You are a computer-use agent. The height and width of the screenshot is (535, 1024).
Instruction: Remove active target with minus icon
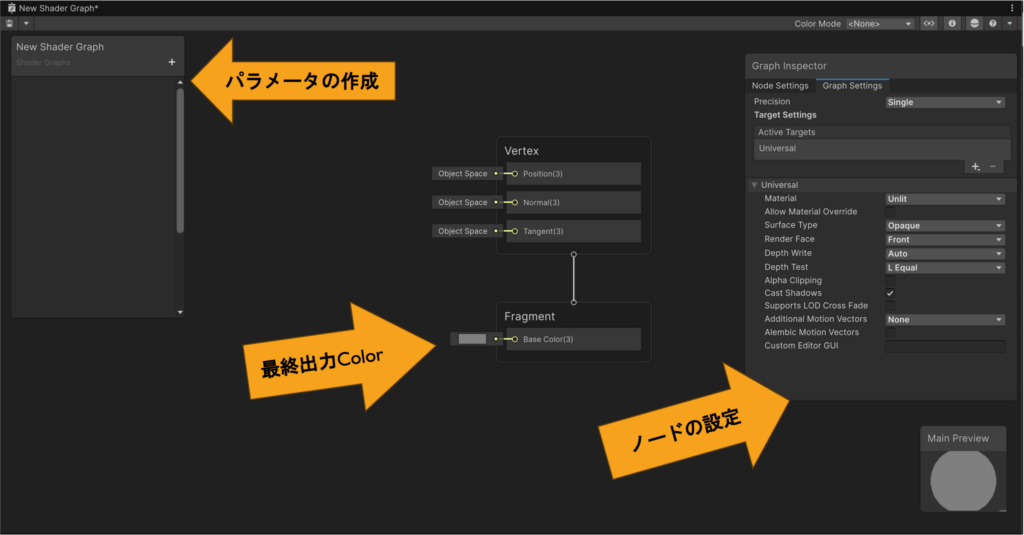point(993,167)
